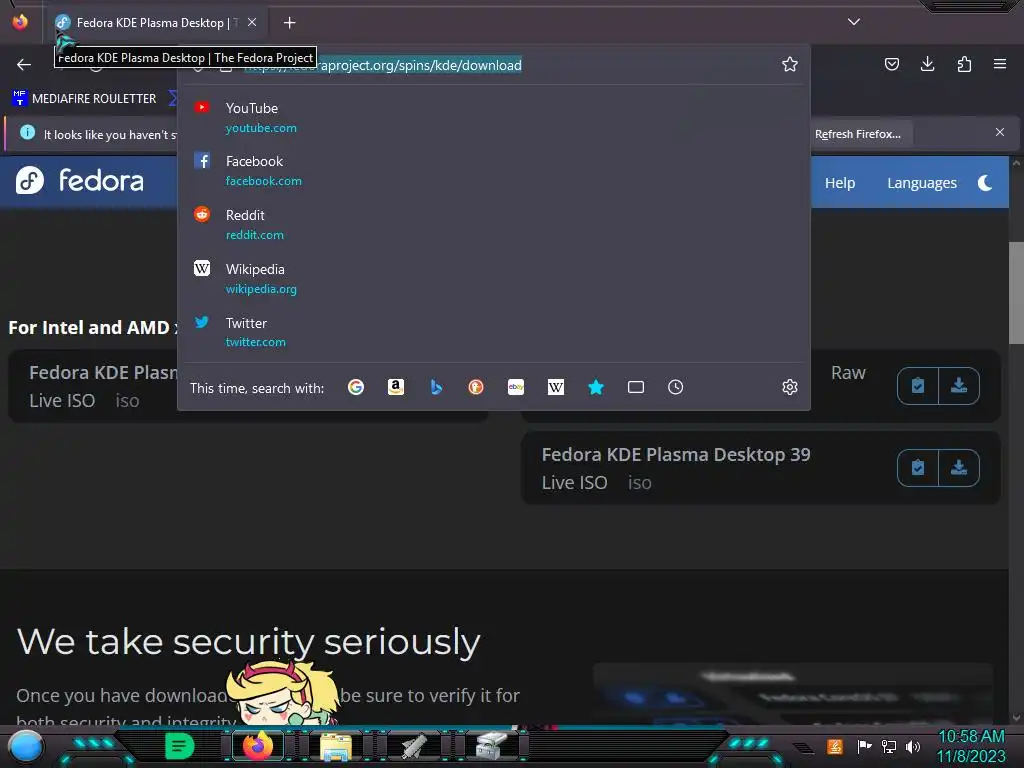Open the Help link on Fedora site
Viewport: 1024px width, 768px height.
[x=840, y=183]
